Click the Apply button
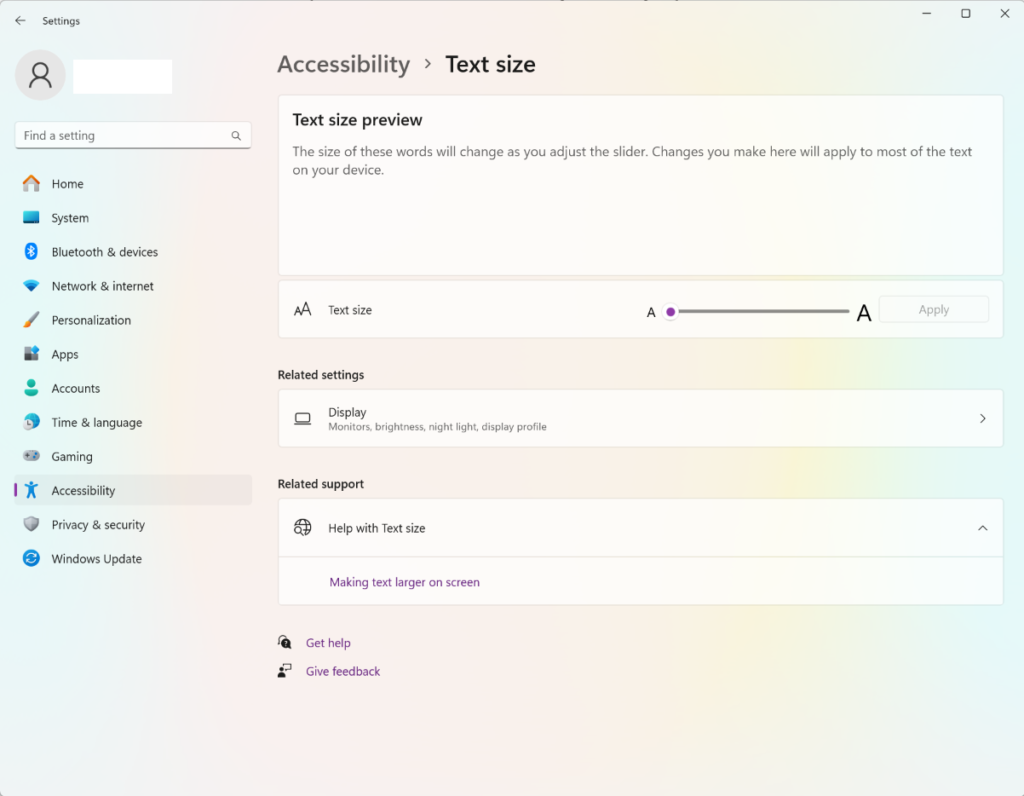This screenshot has width=1024, height=796. [933, 310]
